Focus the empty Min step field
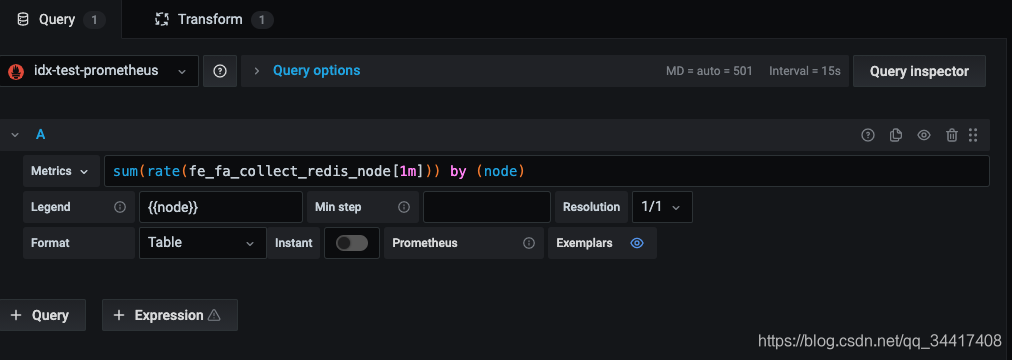This screenshot has height=360, width=1012. click(487, 207)
